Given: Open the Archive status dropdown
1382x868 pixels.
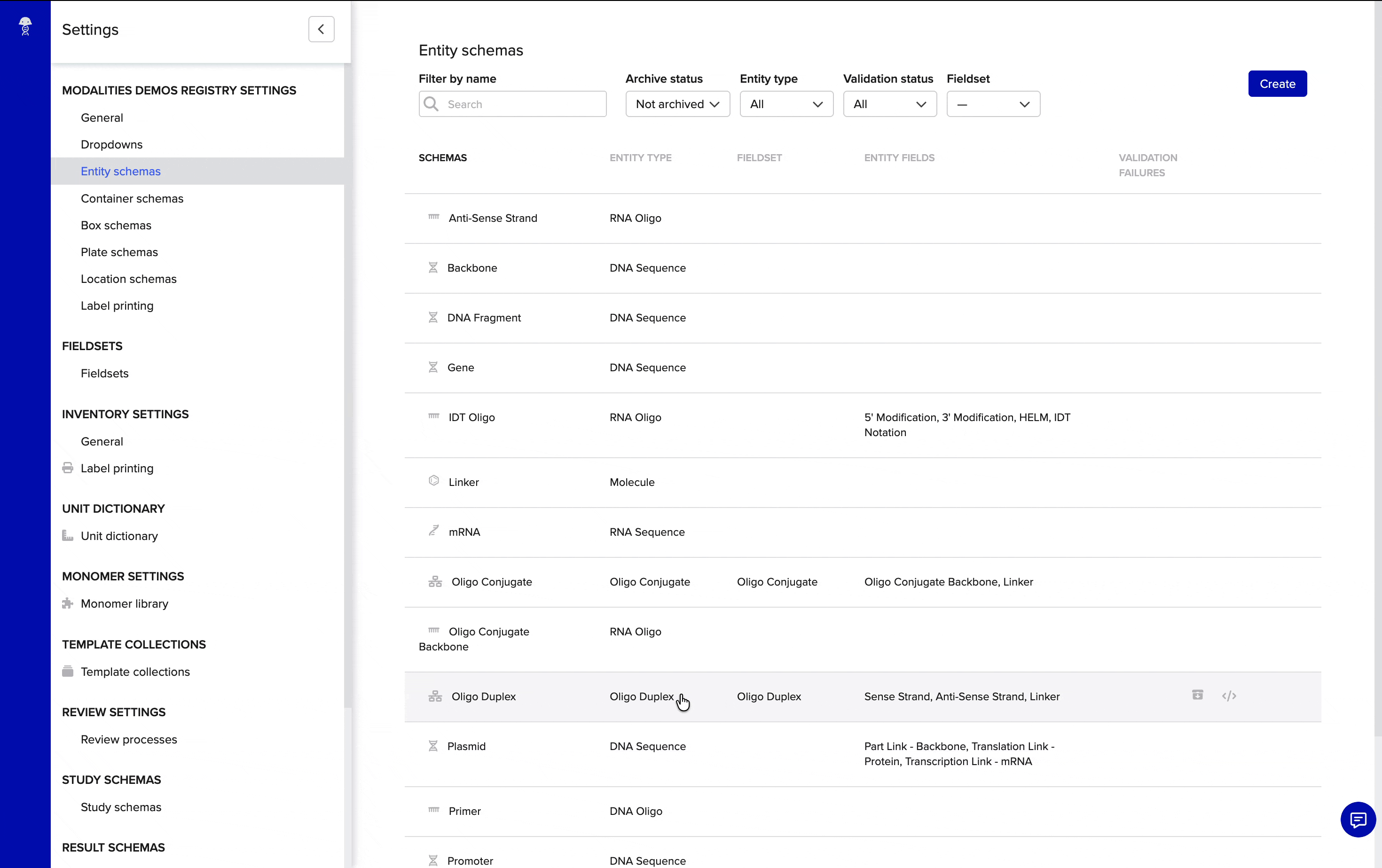Looking at the screenshot, I should [x=677, y=104].
